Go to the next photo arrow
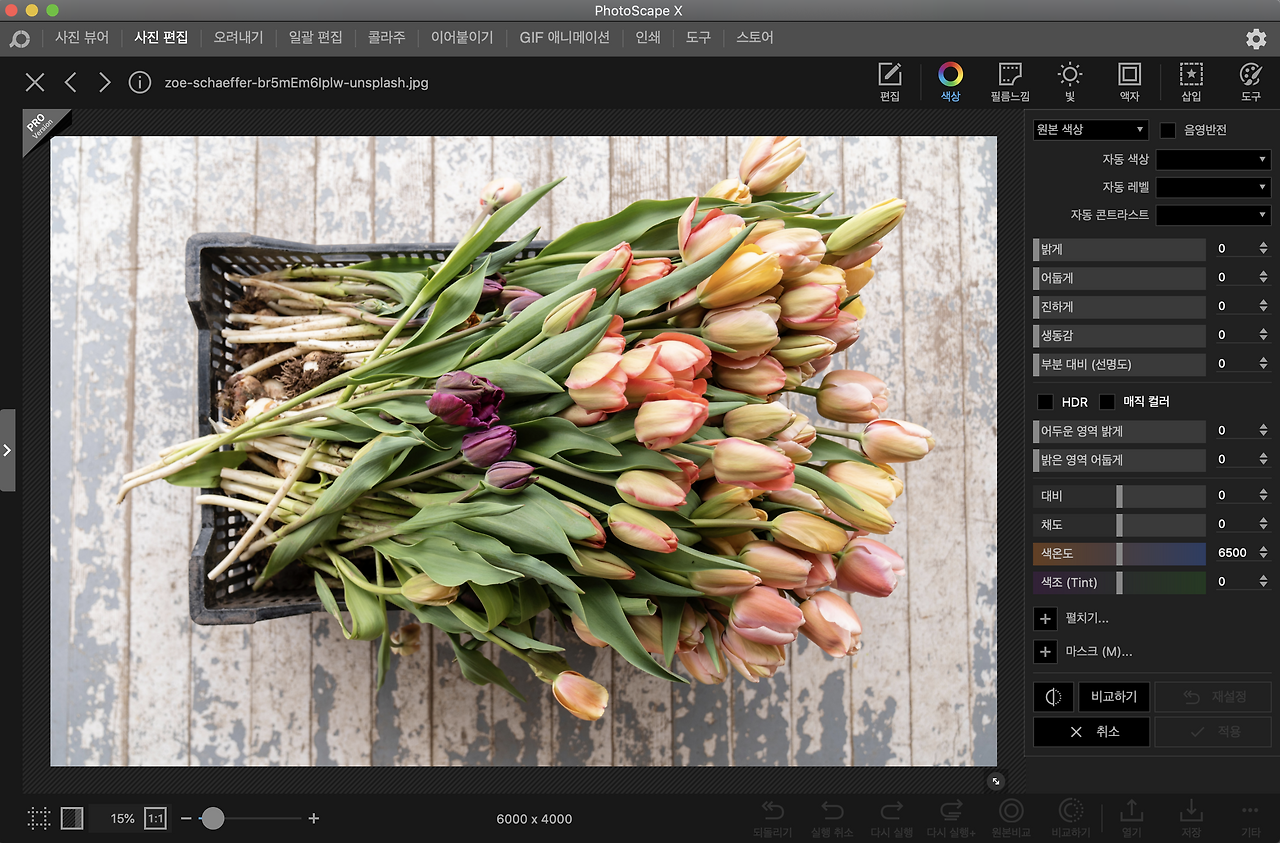 tap(104, 82)
